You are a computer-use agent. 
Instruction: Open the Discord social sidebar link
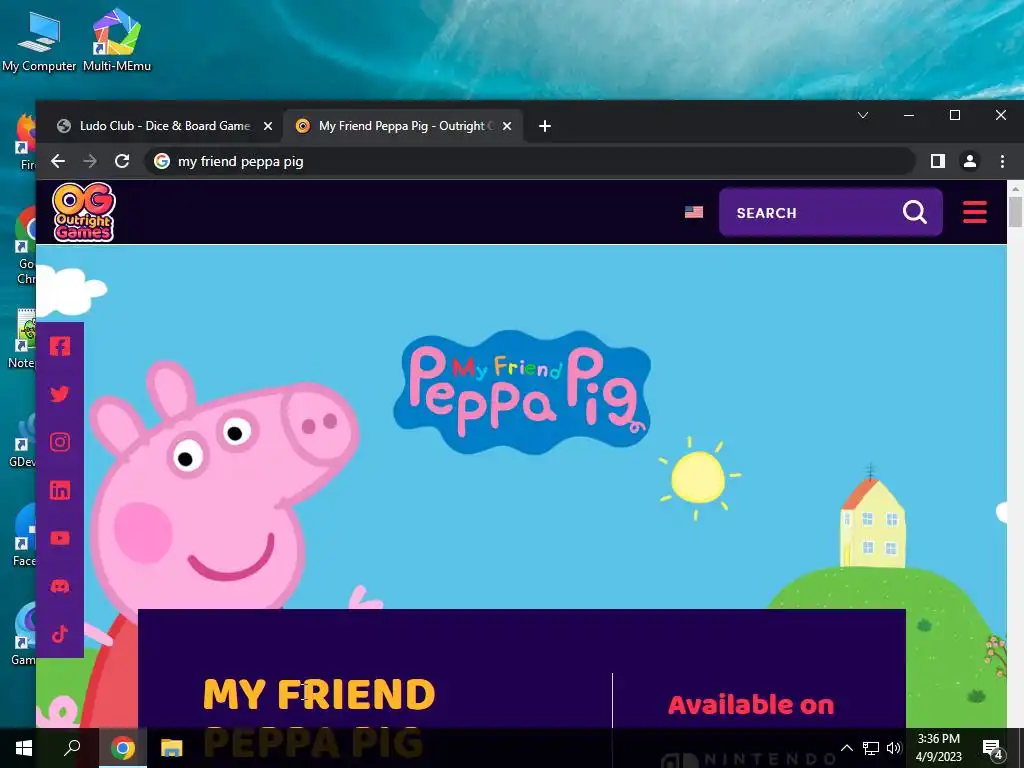point(60,586)
